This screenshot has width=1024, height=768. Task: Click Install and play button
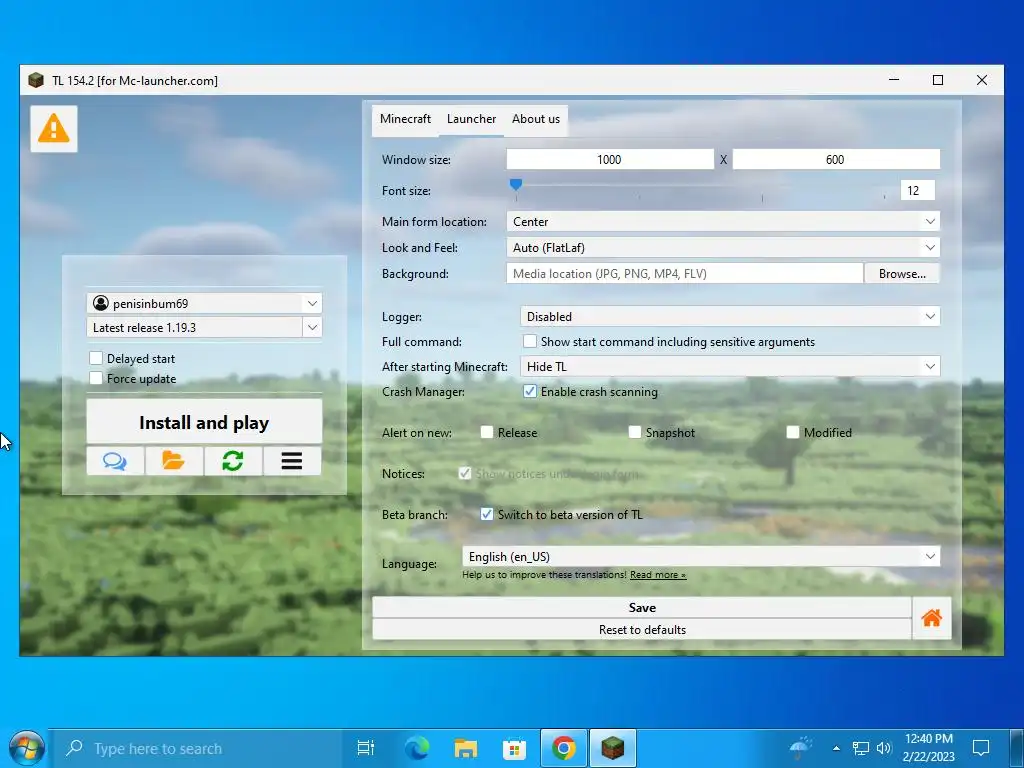pos(204,422)
